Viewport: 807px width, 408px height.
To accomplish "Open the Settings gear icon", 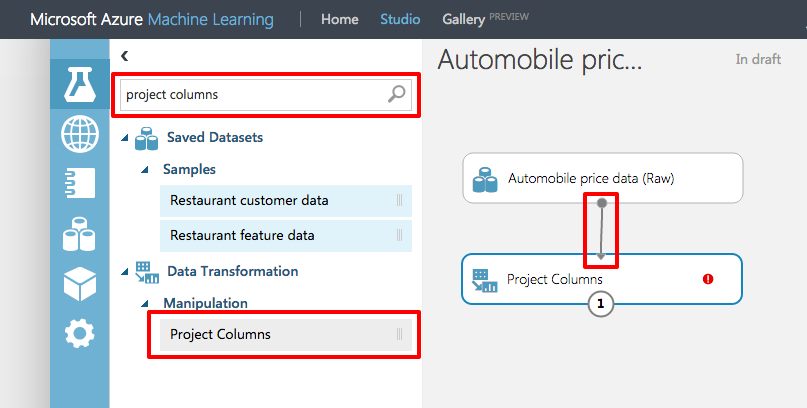I will 79,333.
